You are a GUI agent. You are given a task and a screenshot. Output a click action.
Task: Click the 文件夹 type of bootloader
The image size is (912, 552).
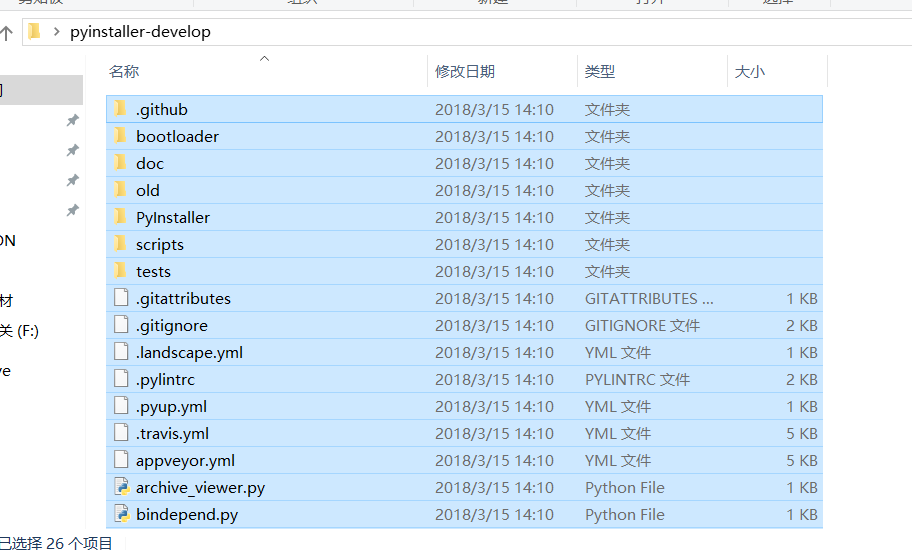(607, 136)
